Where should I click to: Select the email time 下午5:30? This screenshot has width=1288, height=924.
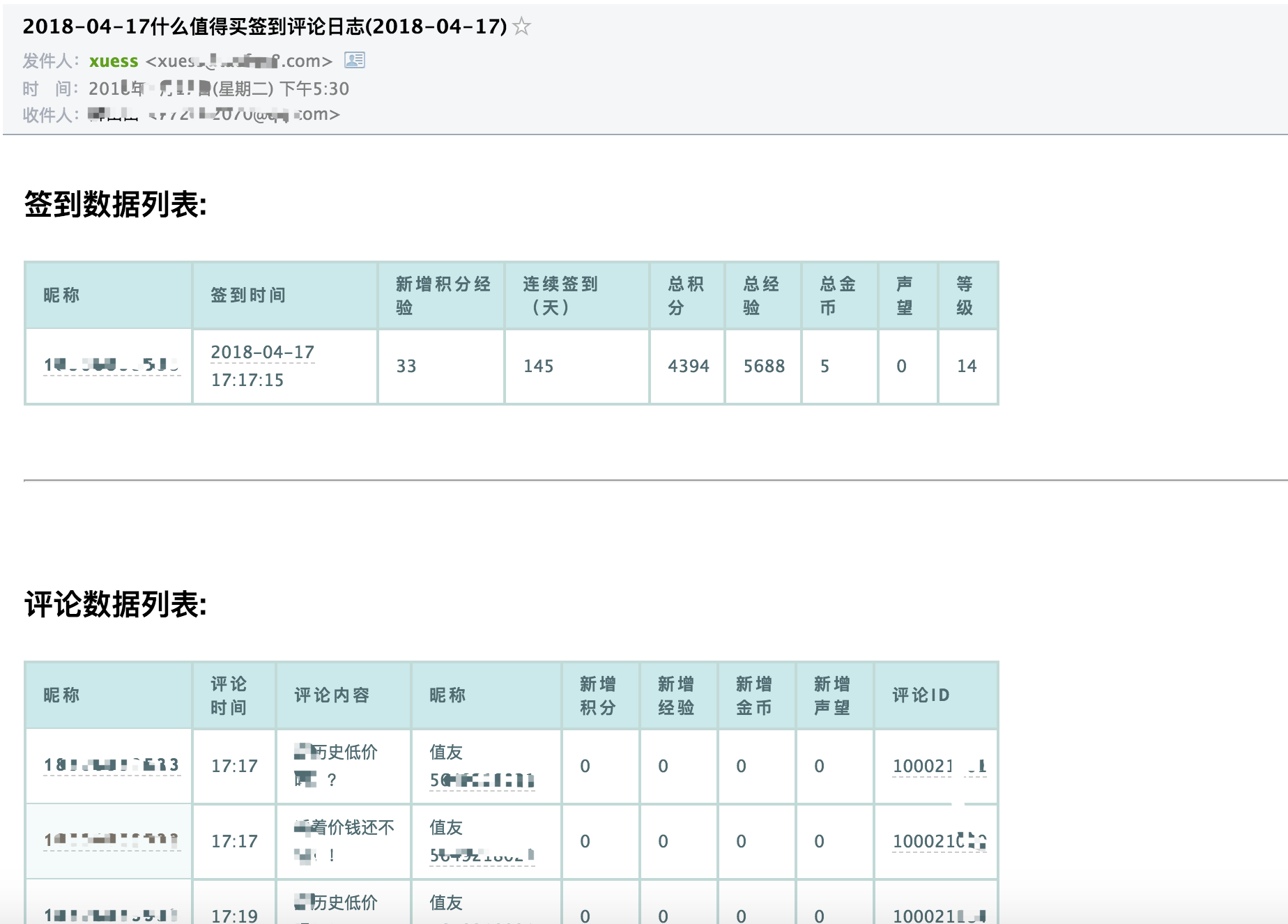314,89
